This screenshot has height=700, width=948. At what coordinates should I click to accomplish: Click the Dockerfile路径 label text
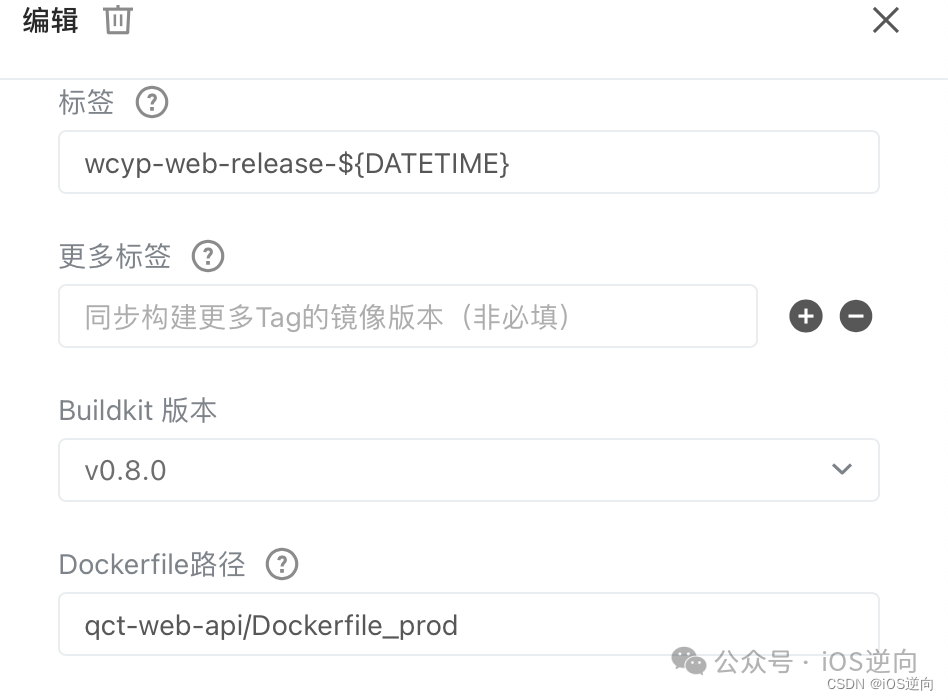coord(152,565)
